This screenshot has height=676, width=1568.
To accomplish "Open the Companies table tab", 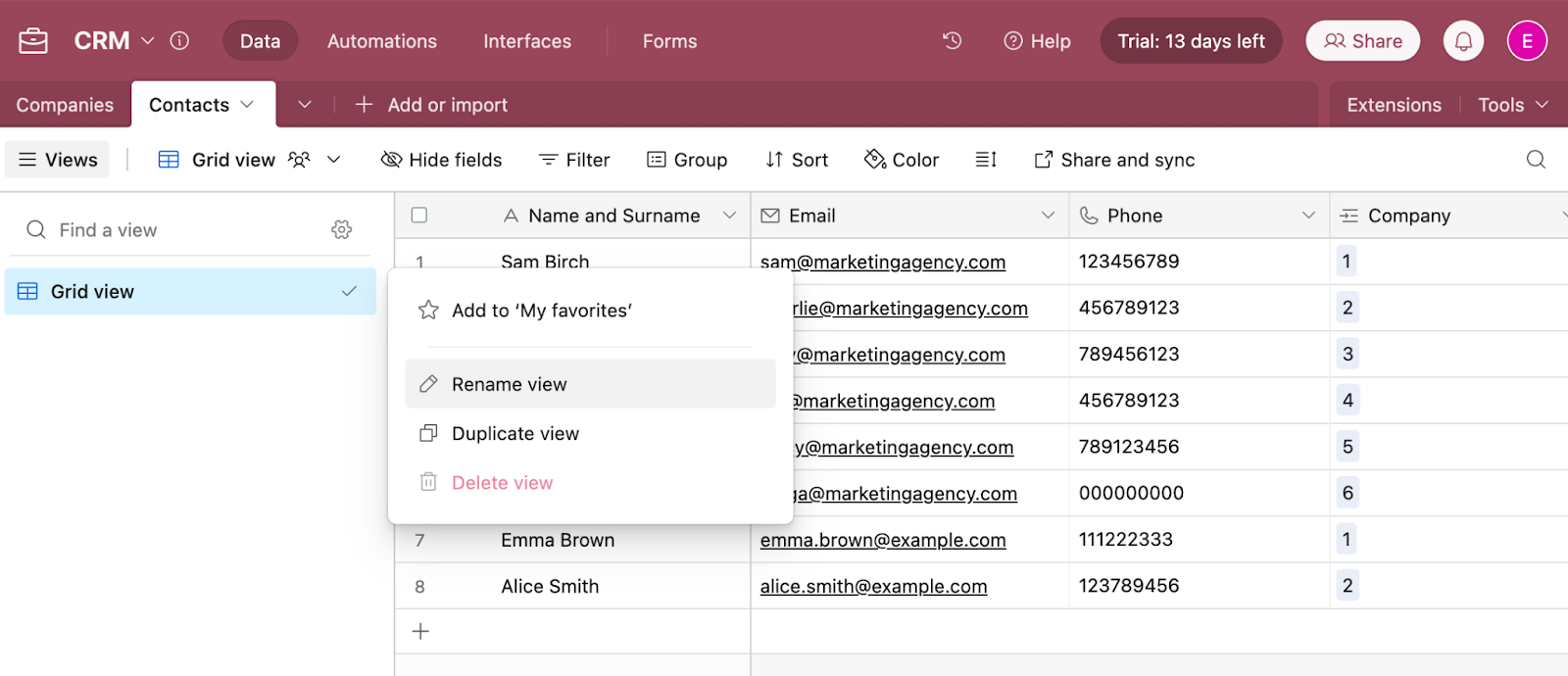I will [65, 105].
